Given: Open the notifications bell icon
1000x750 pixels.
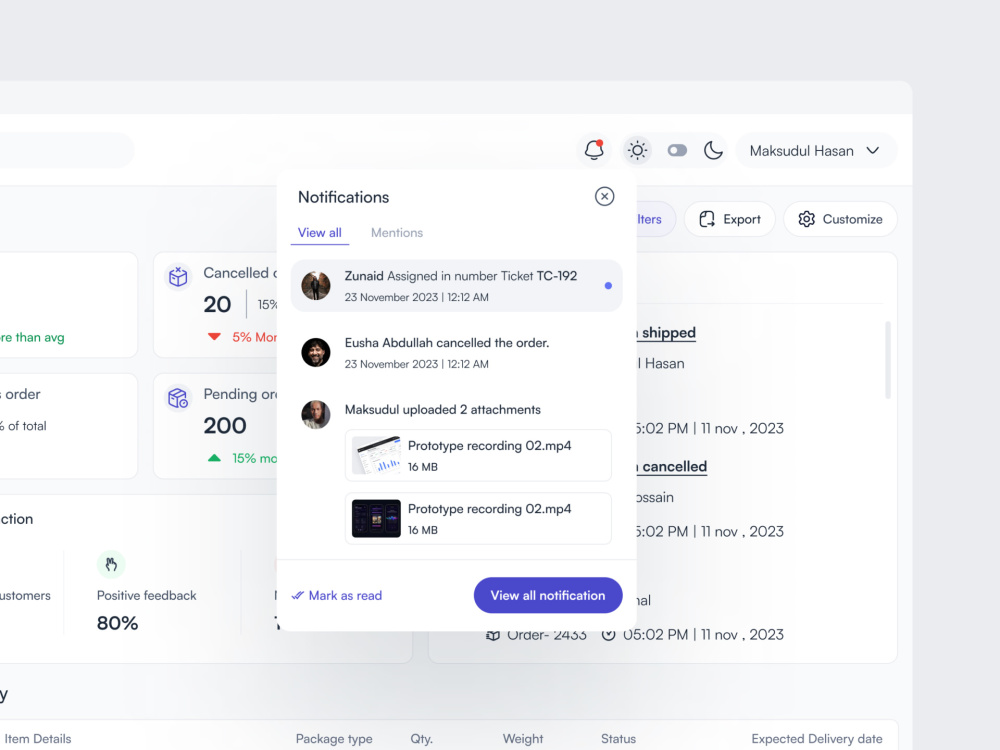Looking at the screenshot, I should tap(594, 151).
